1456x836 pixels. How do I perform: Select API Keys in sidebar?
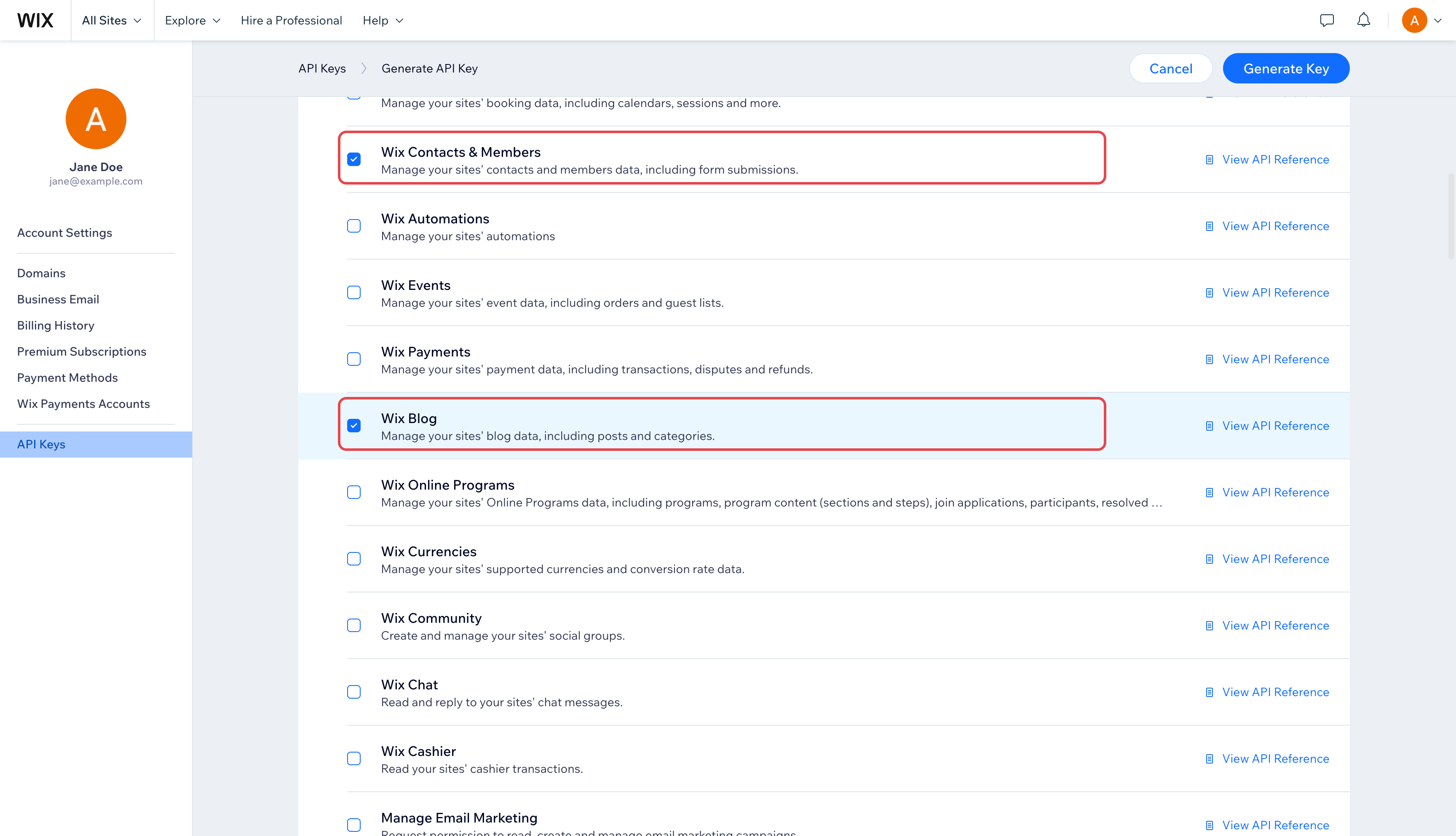click(96, 445)
